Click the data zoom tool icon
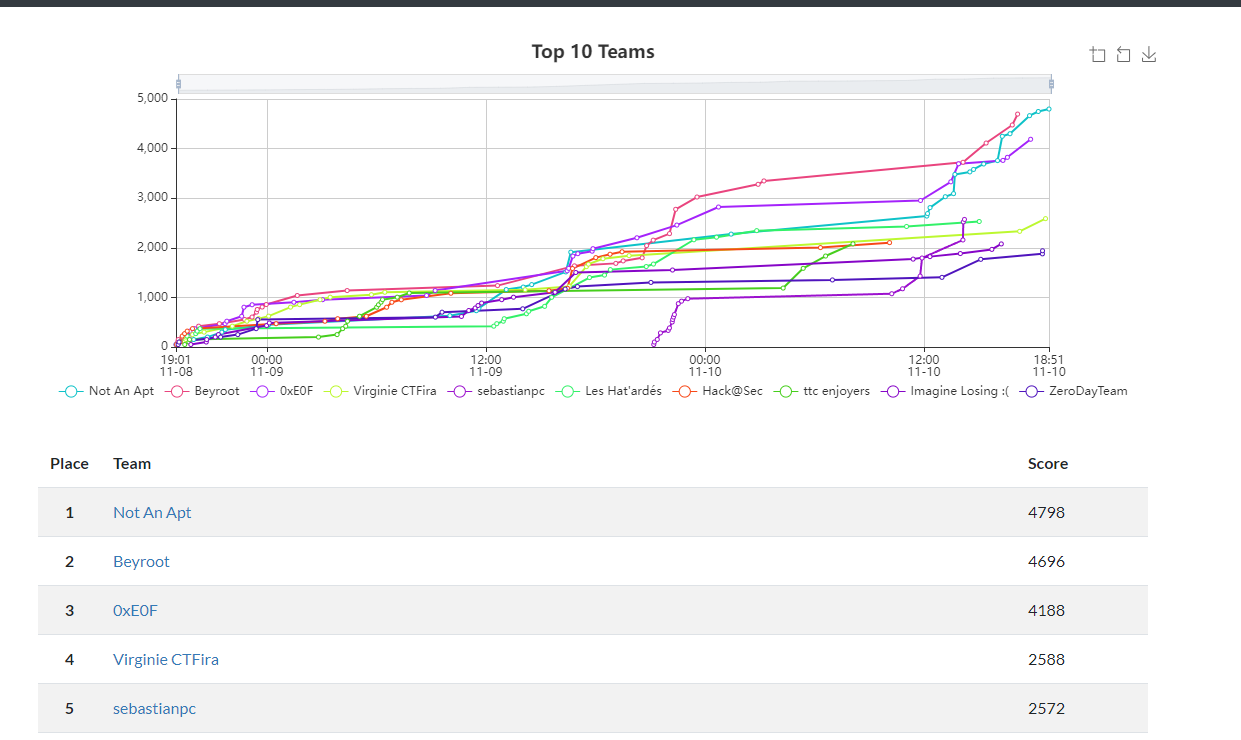Screen dimensions: 1241x740 1098,54
